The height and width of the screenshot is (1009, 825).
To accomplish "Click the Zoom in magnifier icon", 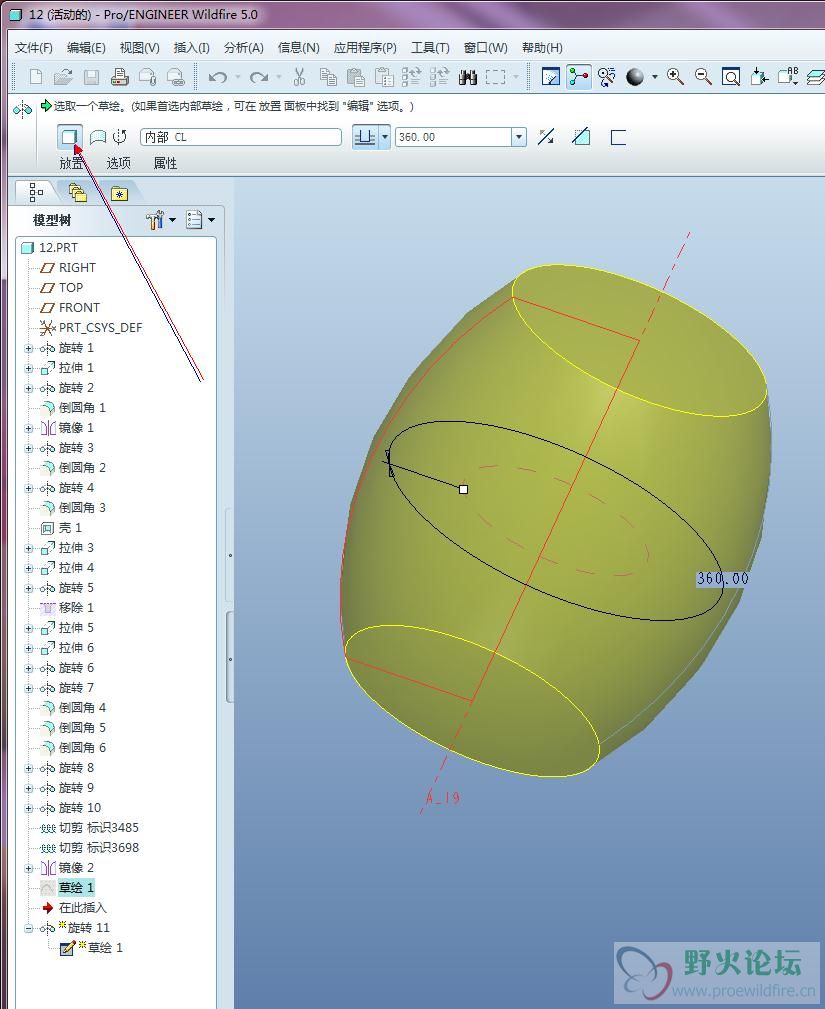I will click(x=675, y=77).
